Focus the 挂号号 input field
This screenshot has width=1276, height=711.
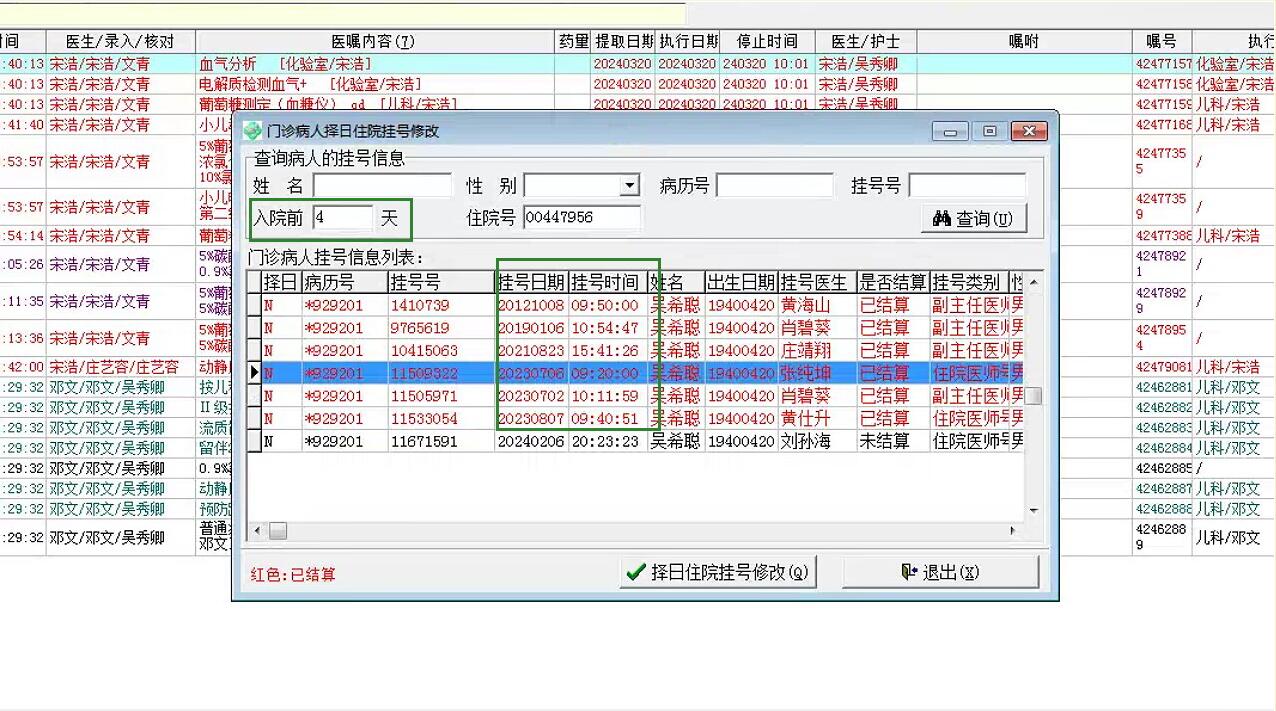click(967, 186)
